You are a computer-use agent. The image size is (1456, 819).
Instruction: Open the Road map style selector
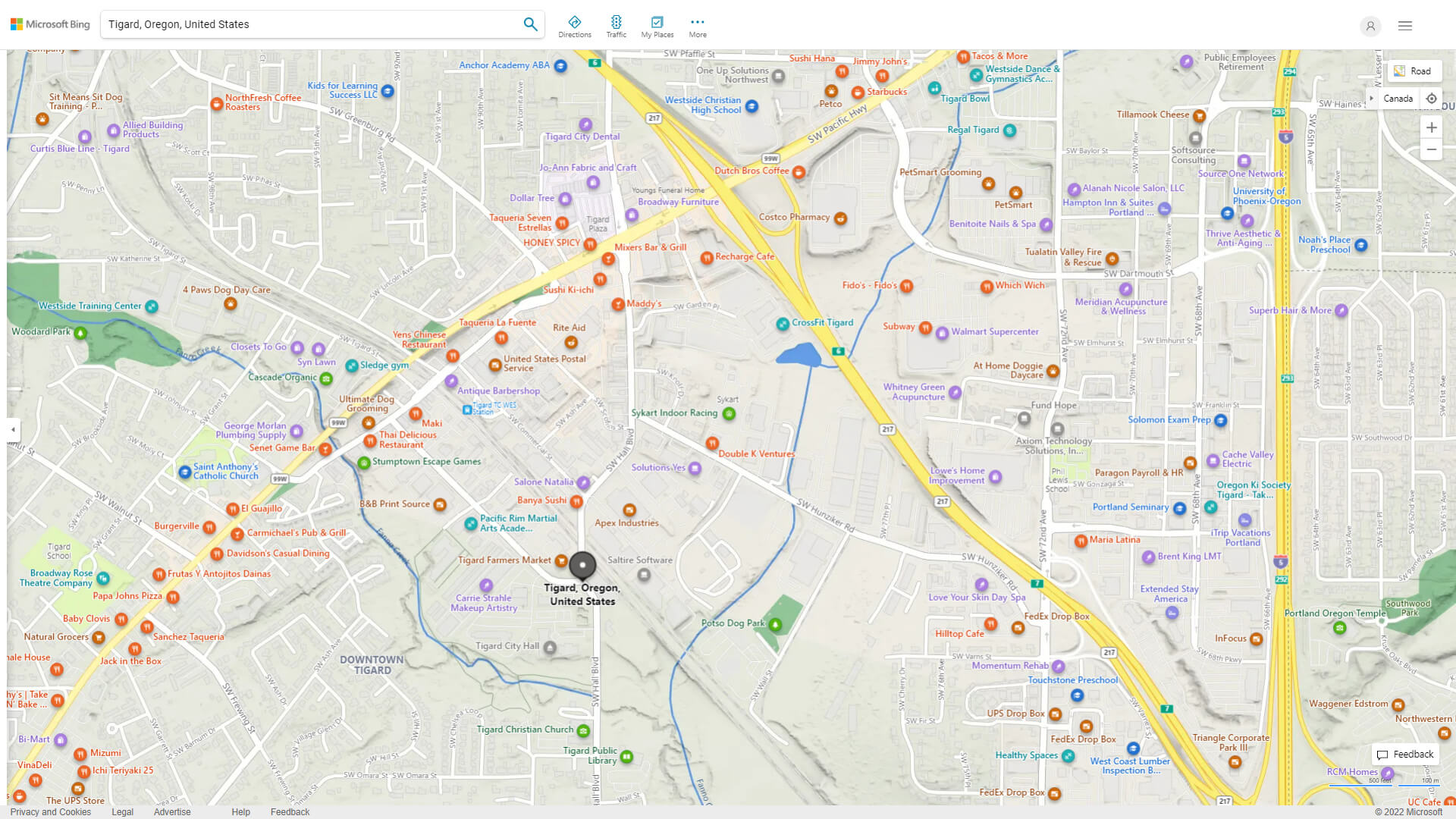[x=1414, y=71]
